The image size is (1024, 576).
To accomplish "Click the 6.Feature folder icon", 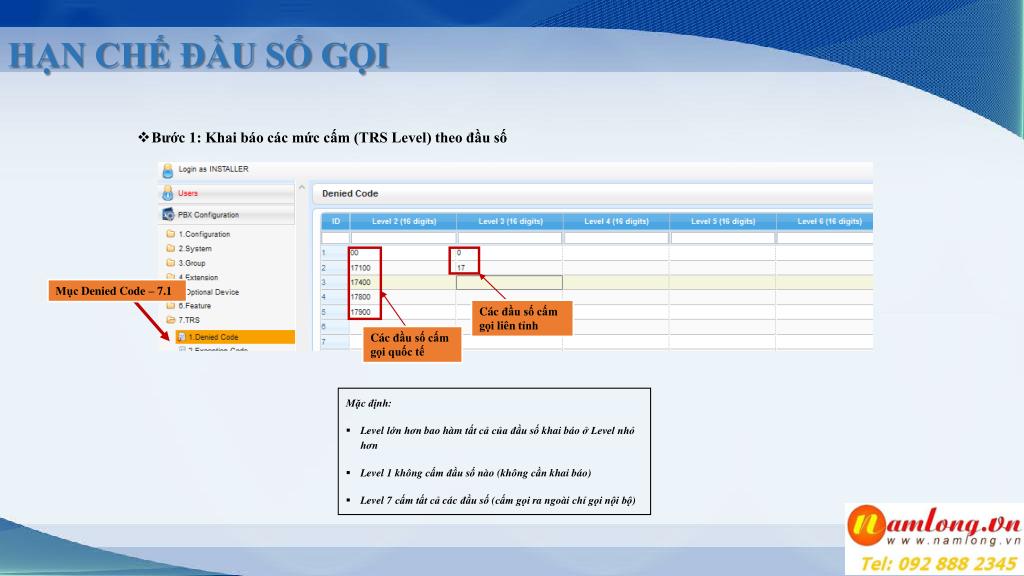I will [170, 305].
